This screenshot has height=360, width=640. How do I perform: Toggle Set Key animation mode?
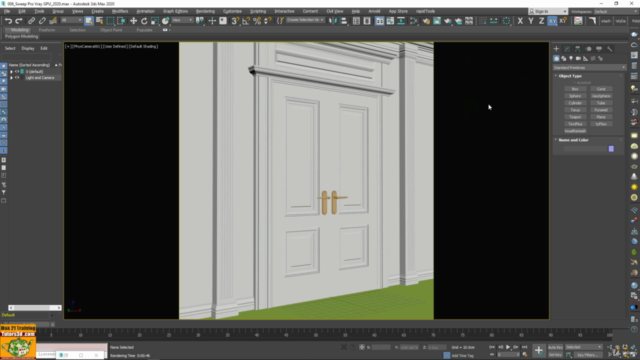(555, 355)
